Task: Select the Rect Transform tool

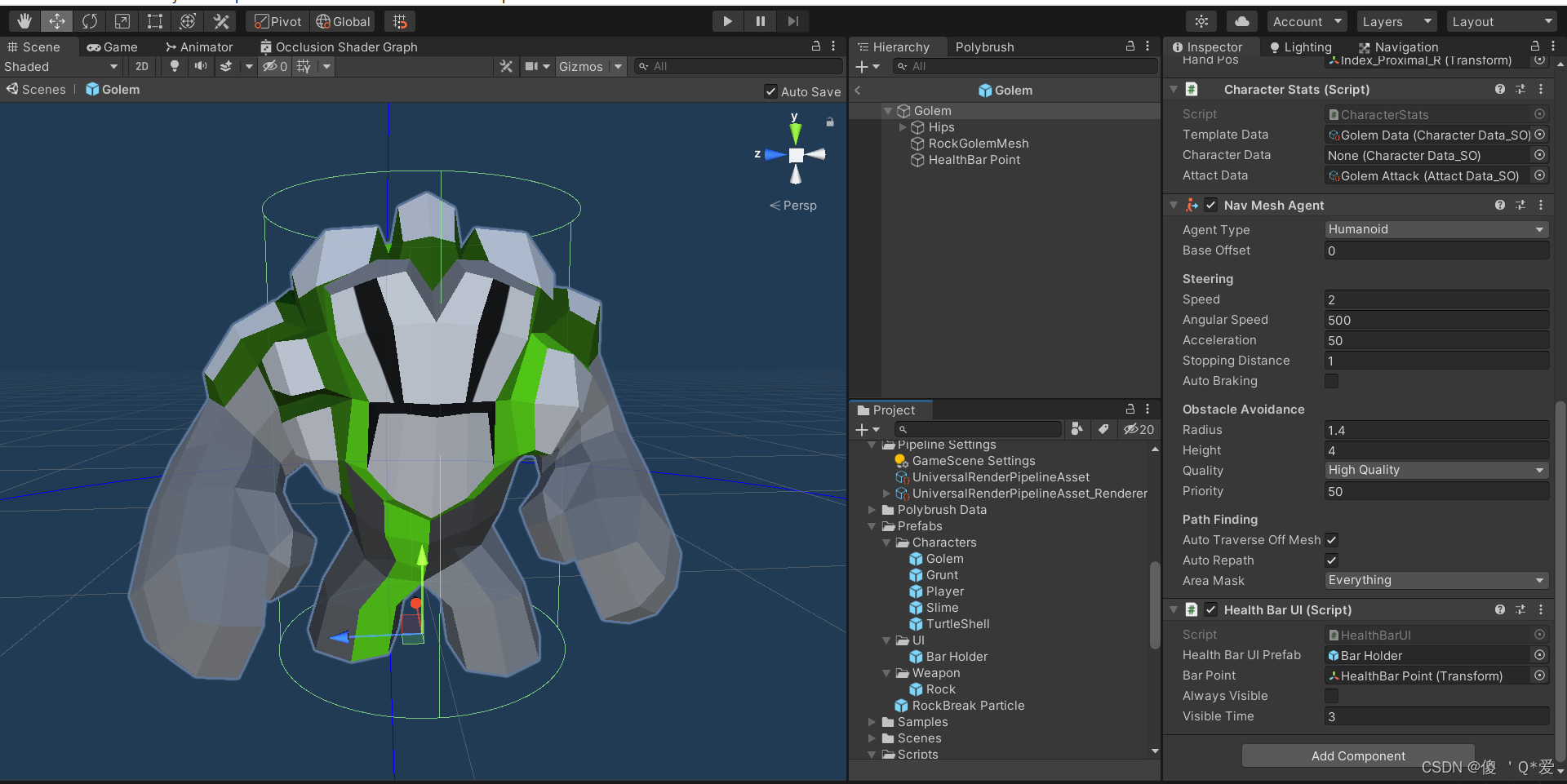Action: pos(155,21)
